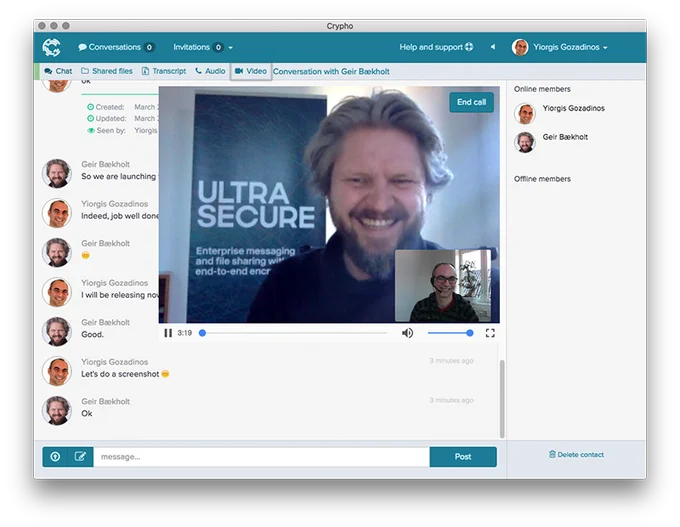Click the Invitations count badge

pyautogui.click(x=218, y=47)
